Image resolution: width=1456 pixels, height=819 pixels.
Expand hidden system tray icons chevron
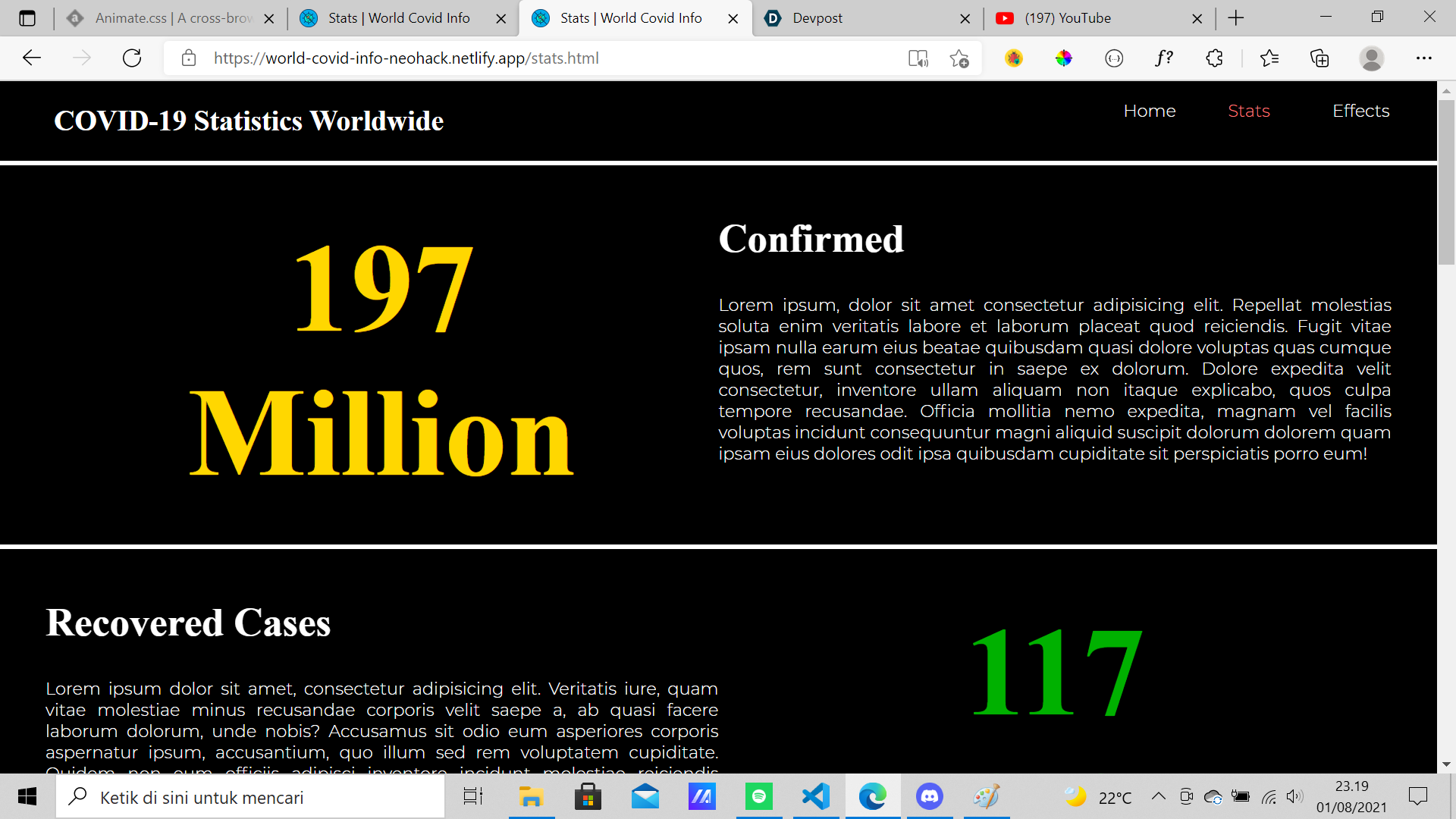click(1158, 796)
